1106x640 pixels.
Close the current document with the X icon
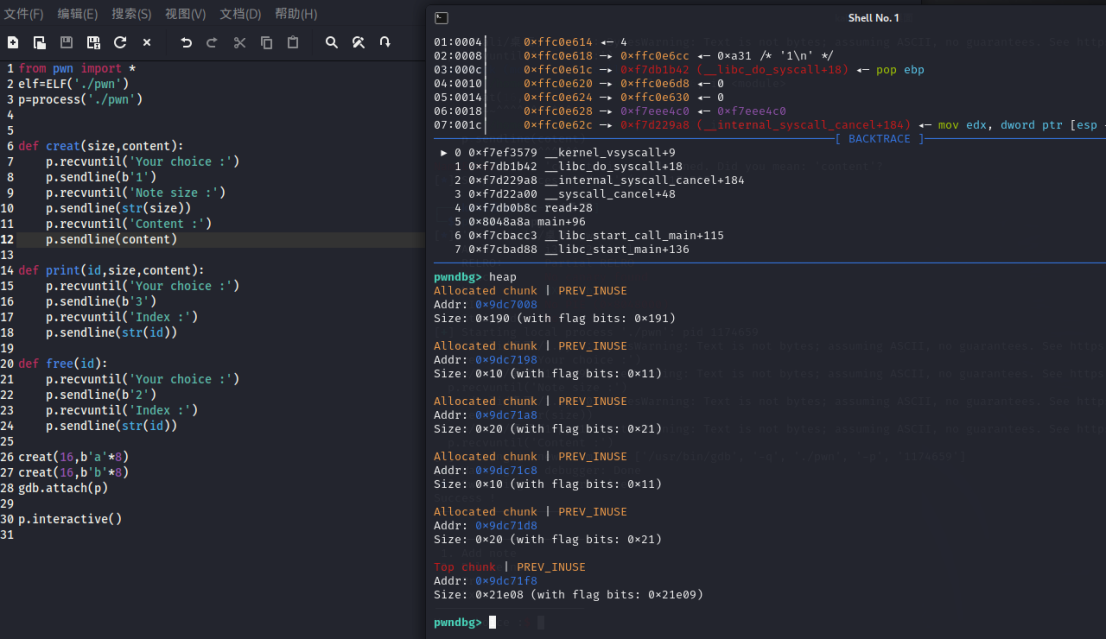147,43
